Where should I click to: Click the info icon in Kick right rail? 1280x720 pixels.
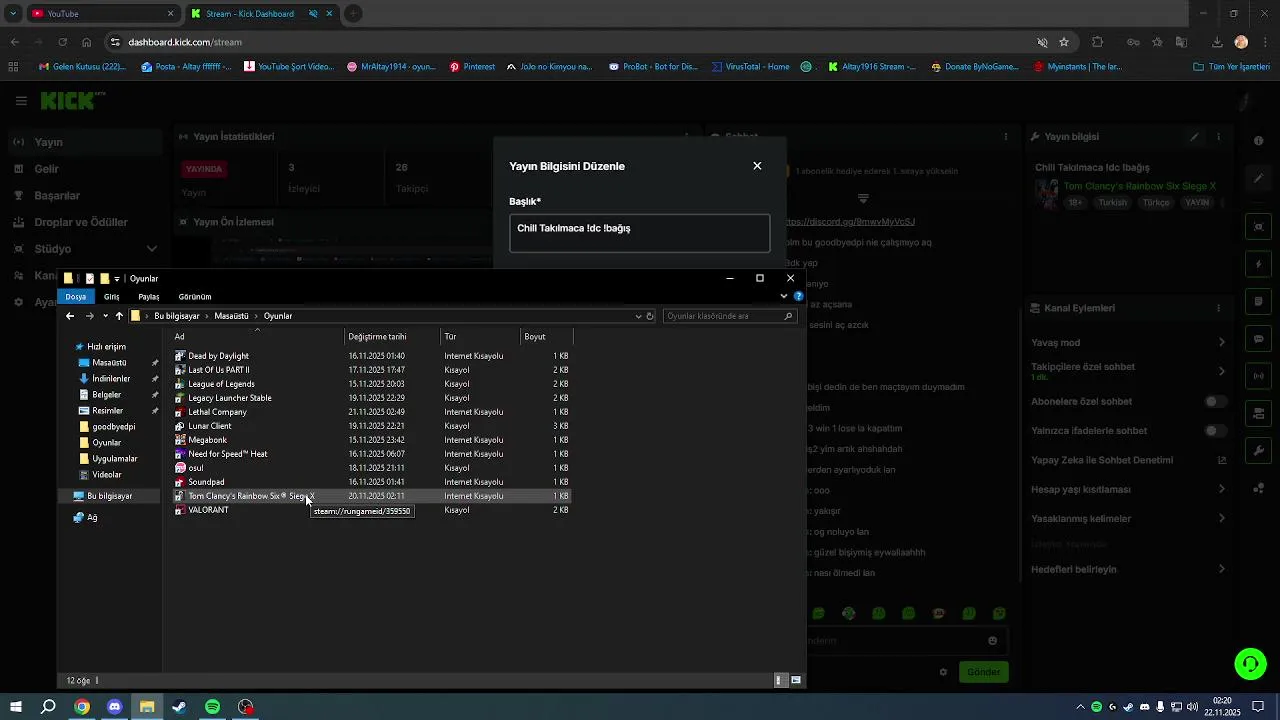[1259, 141]
